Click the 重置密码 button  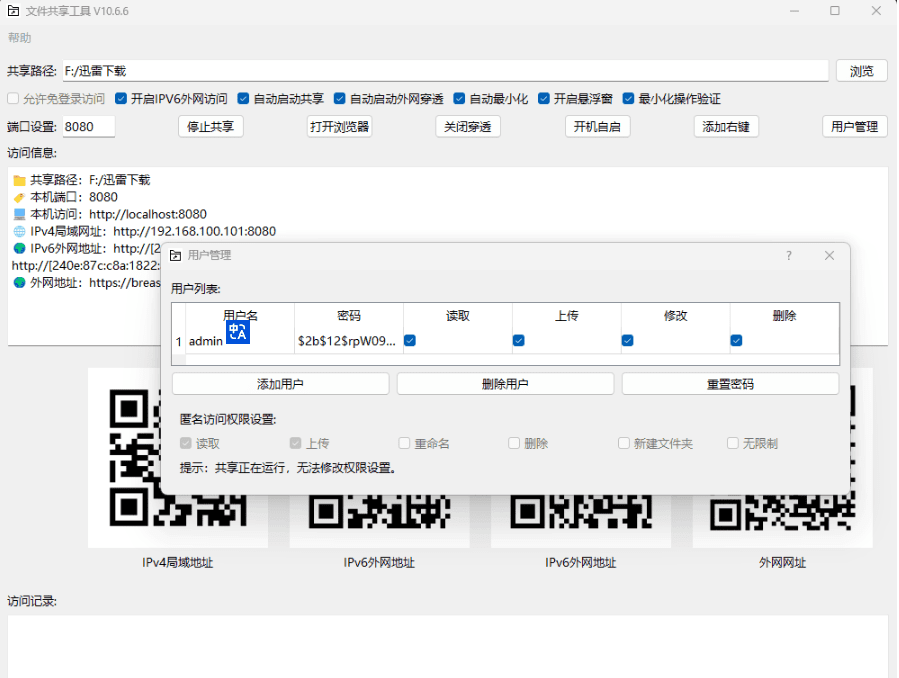point(730,383)
